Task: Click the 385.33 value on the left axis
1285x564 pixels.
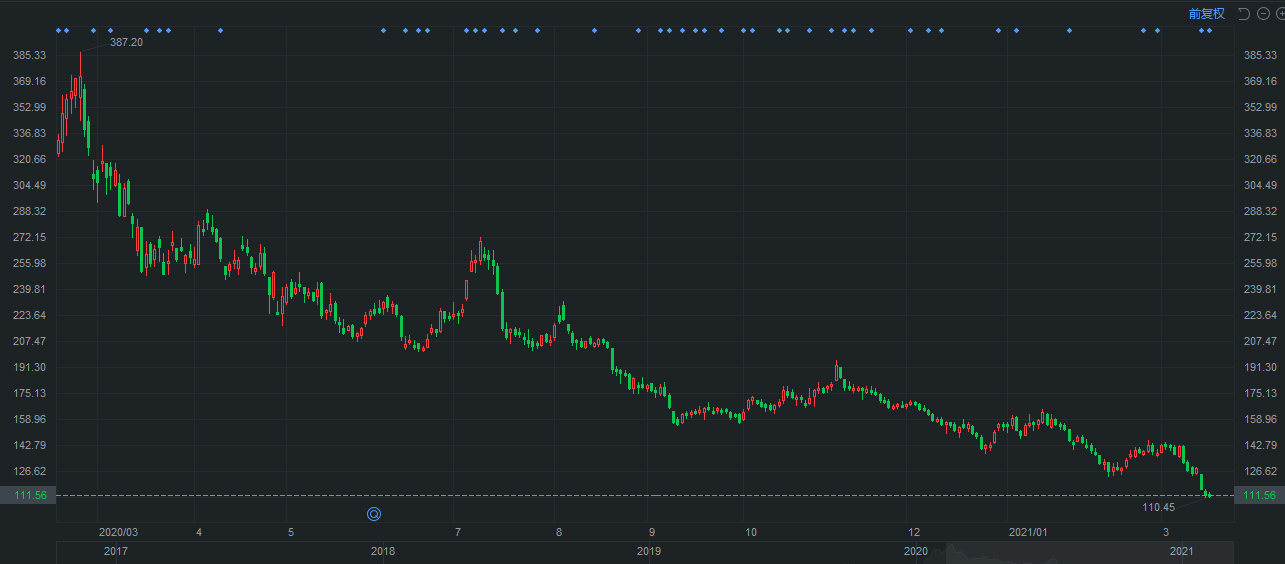Action: [30, 55]
